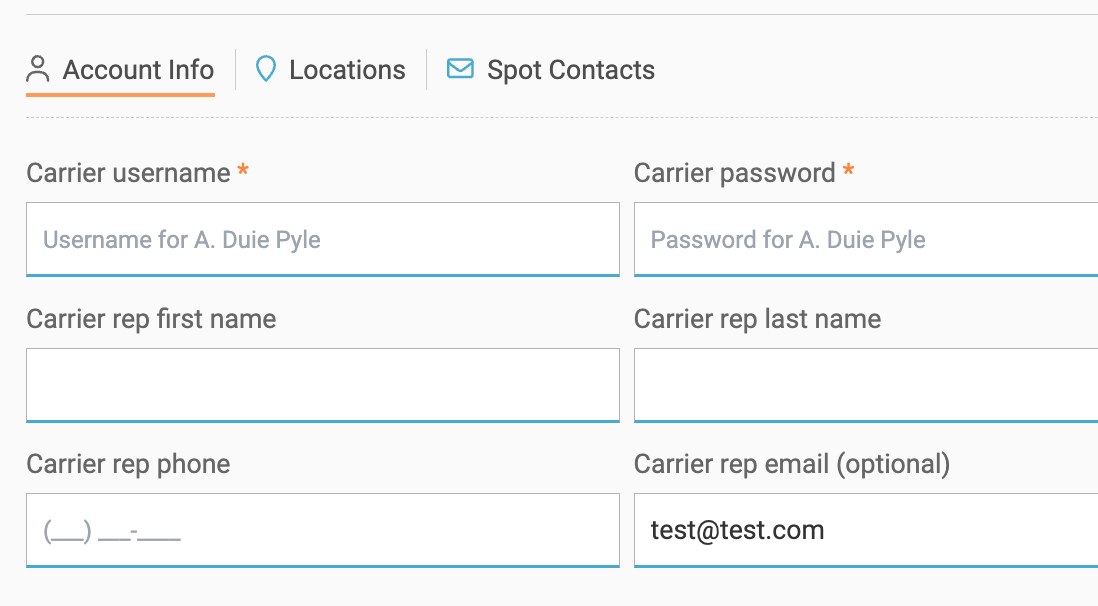The width and height of the screenshot is (1098, 606).
Task: Click the envelope icon beside Spot Contacts
Action: click(460, 69)
